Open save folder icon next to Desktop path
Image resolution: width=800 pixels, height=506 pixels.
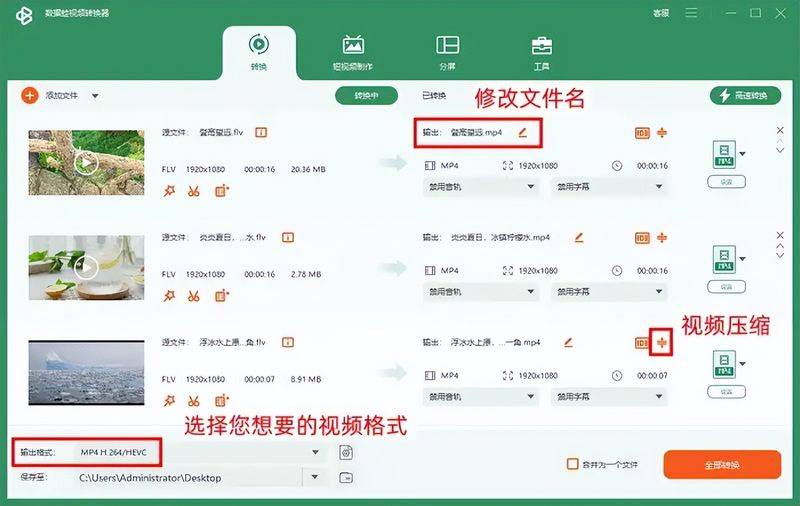tap(346, 478)
